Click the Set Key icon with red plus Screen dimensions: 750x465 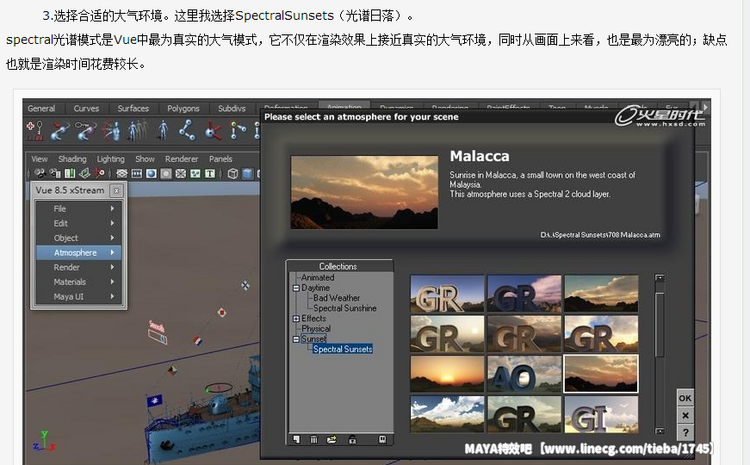coord(35,130)
